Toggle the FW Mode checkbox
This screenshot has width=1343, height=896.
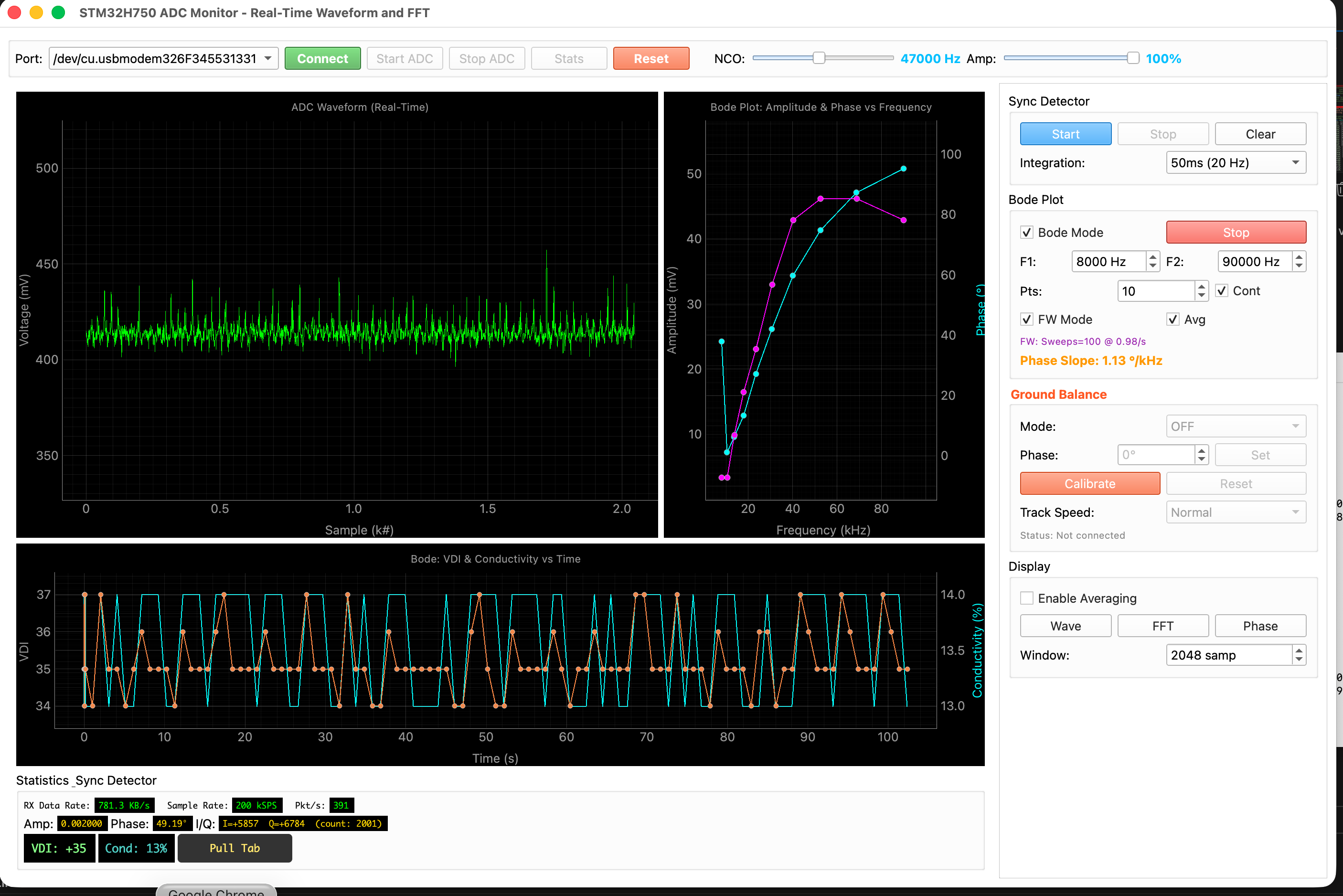point(1026,320)
